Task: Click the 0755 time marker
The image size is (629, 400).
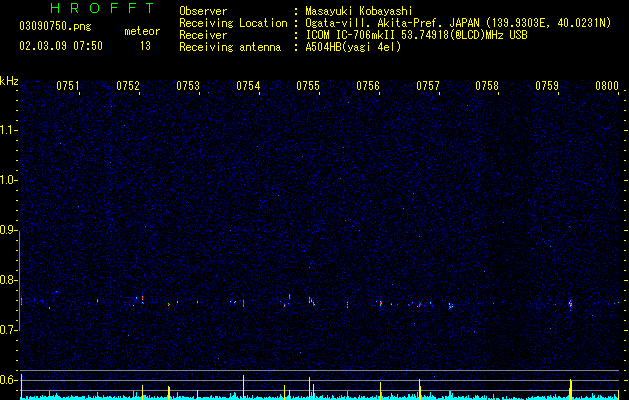Action: point(308,86)
